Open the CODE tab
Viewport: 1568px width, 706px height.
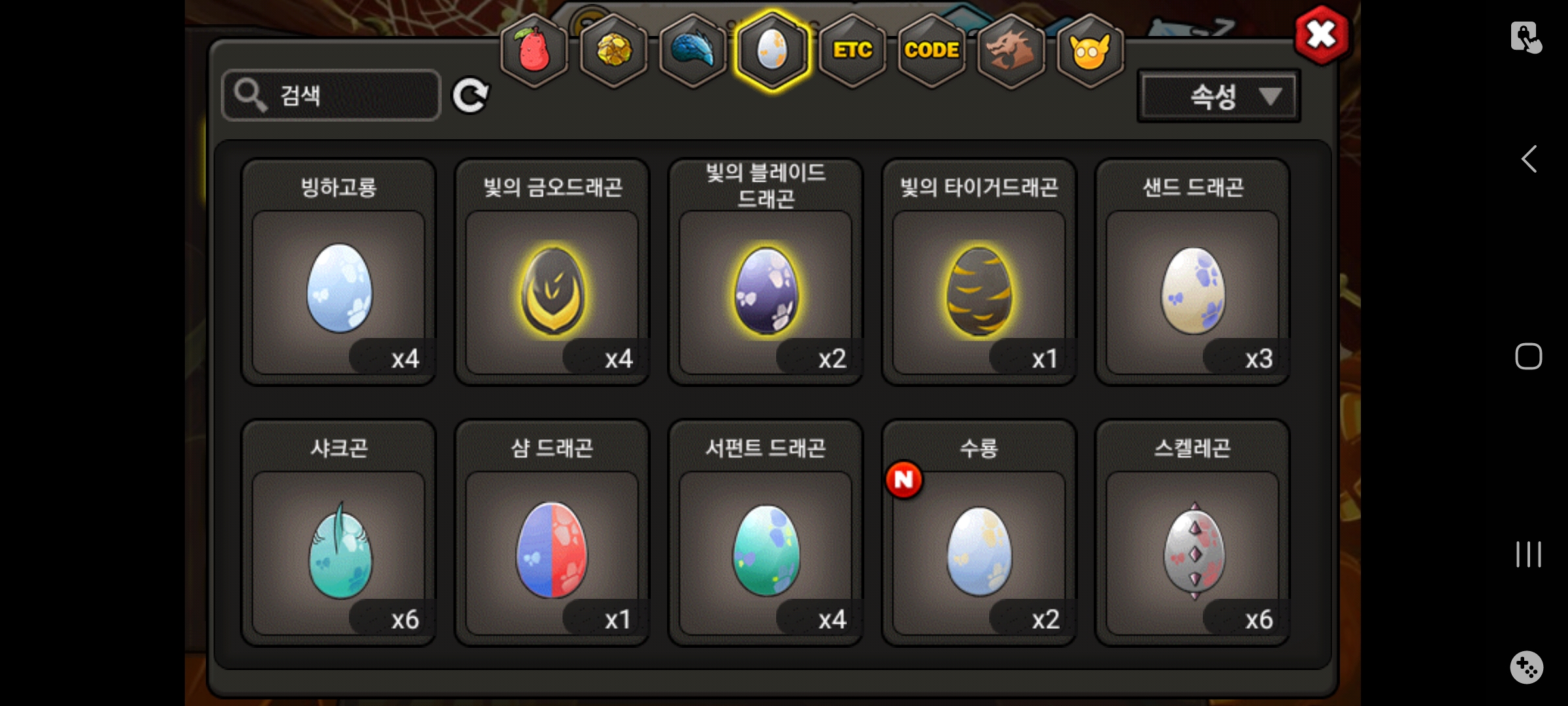932,50
